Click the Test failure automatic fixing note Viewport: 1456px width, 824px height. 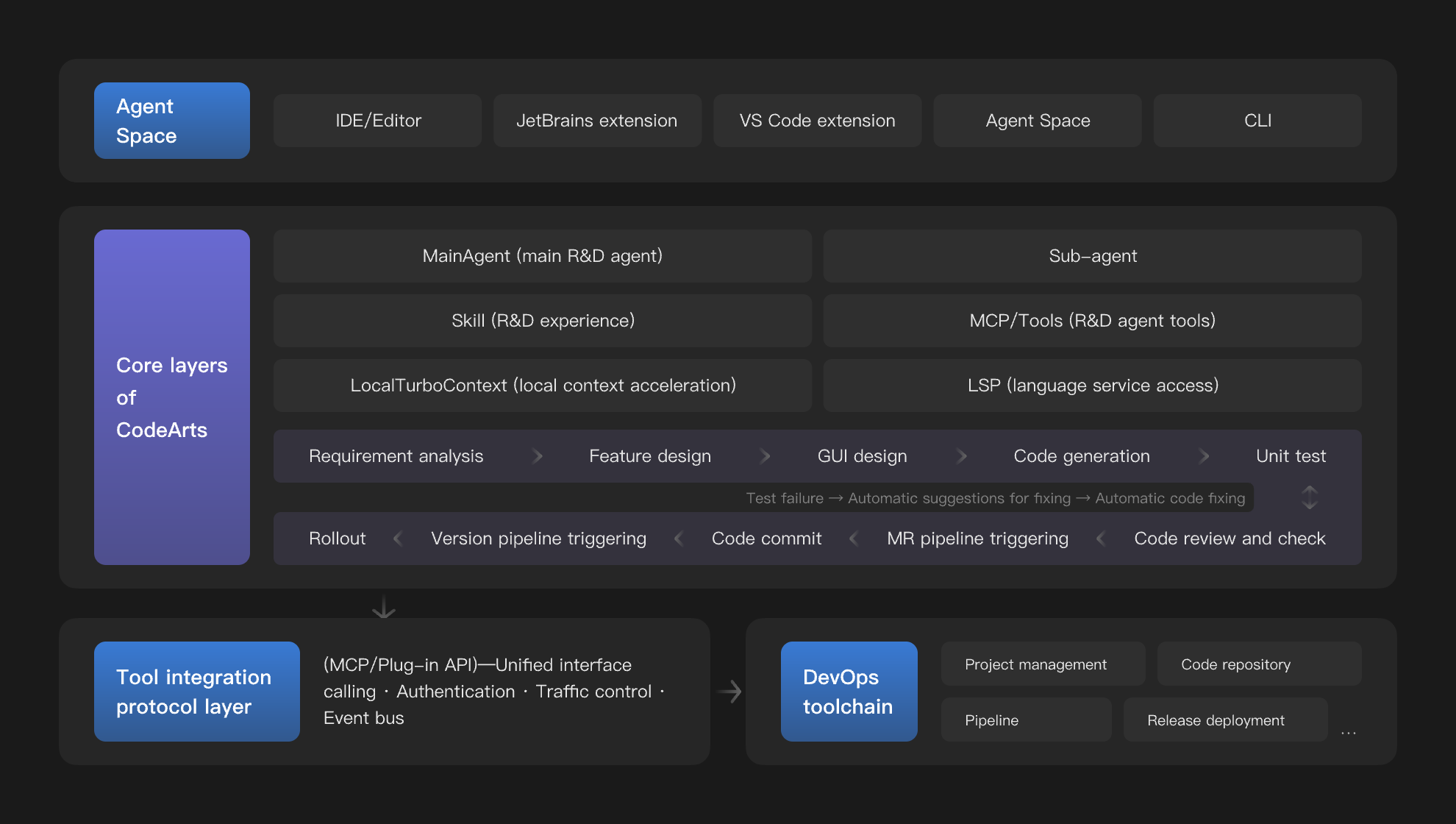click(x=996, y=498)
